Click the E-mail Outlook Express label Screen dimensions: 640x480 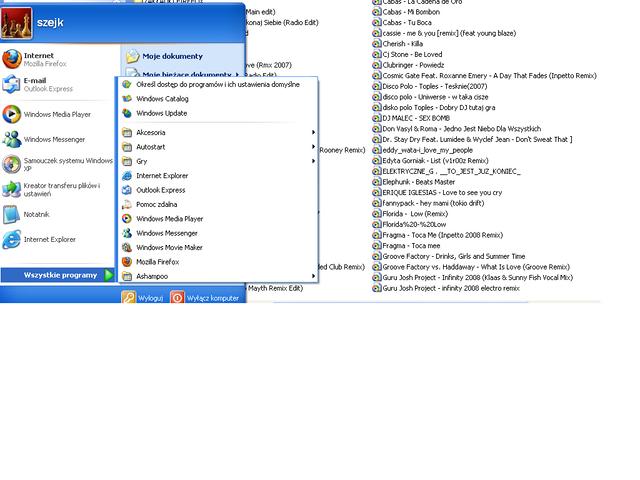(x=48, y=84)
